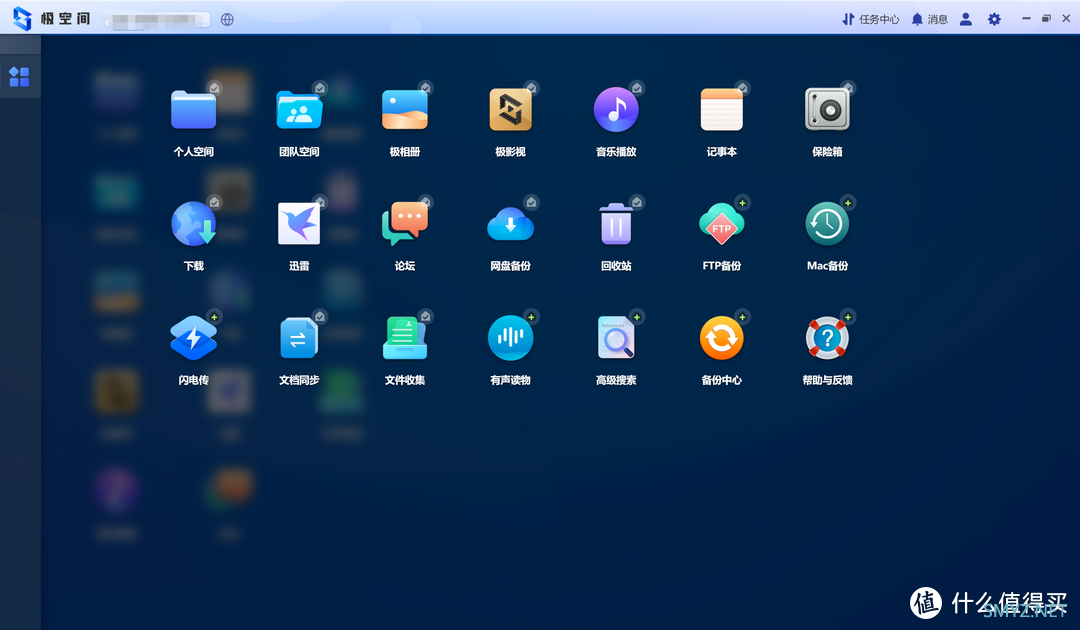The image size is (1080, 630).
Task: Toggle the check badge on 网盘备份
Action: 531,202
